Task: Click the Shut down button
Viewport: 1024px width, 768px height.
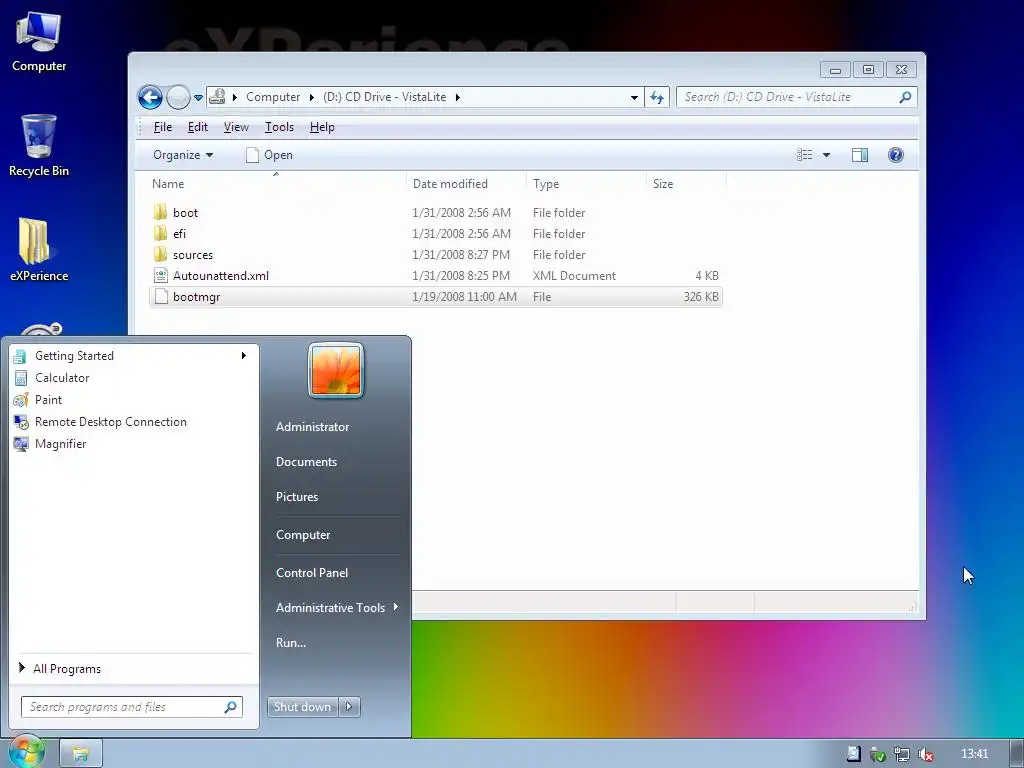Action: 302,707
